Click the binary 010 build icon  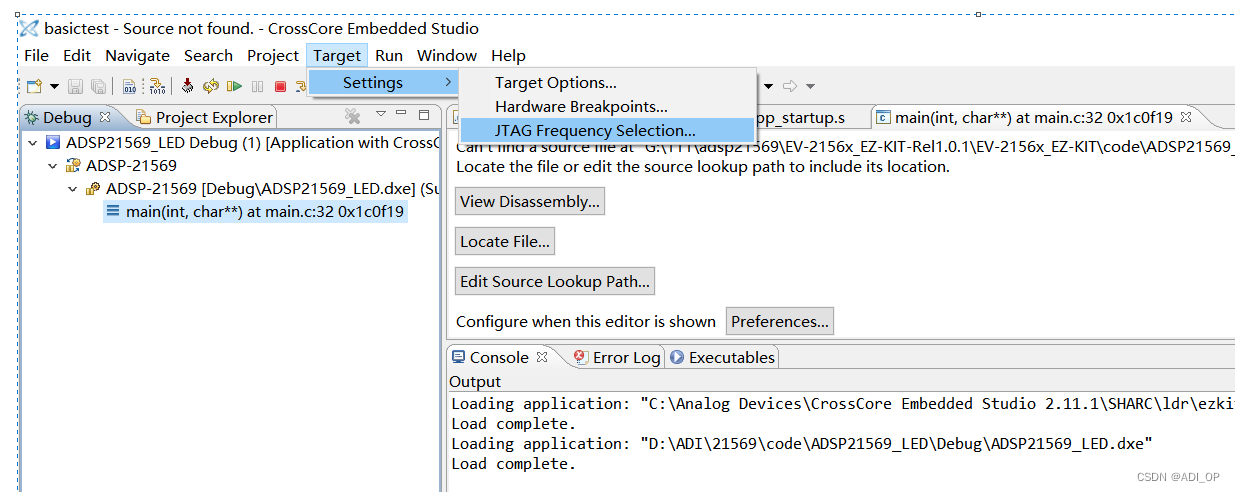(x=130, y=87)
